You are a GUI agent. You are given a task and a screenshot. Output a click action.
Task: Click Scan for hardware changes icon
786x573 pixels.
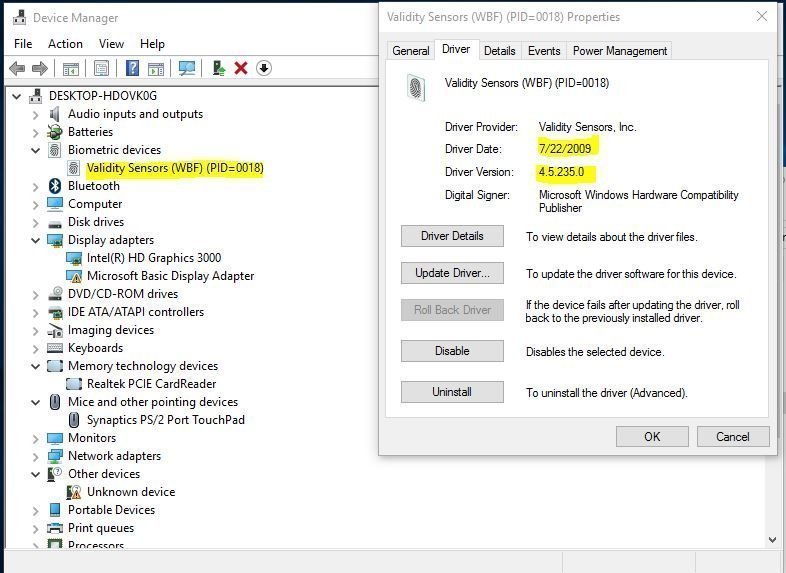point(187,68)
